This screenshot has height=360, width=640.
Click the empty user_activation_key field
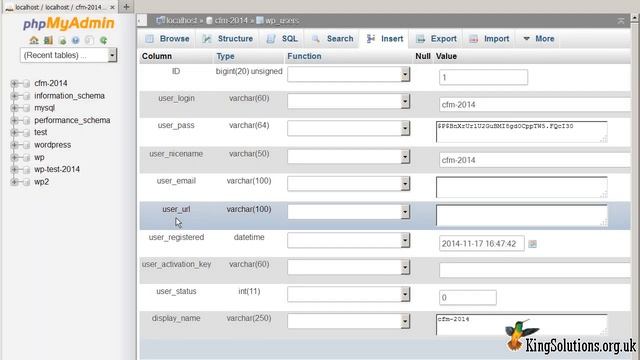click(535, 270)
